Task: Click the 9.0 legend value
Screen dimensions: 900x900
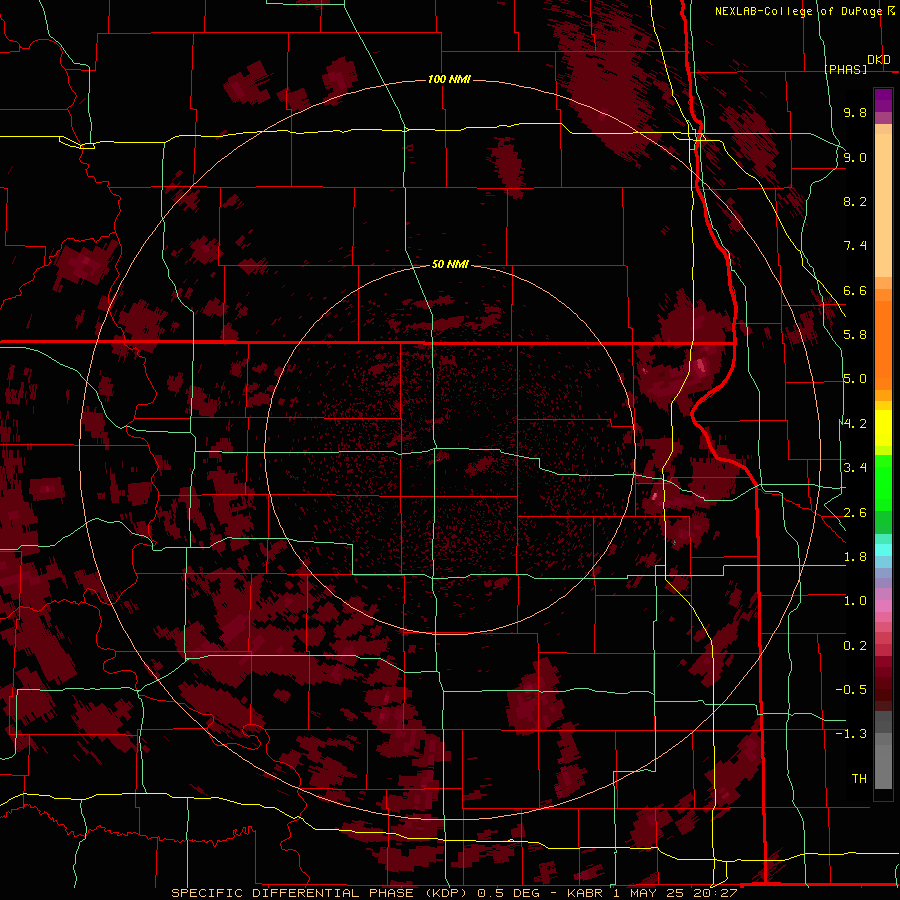Action: (855, 157)
